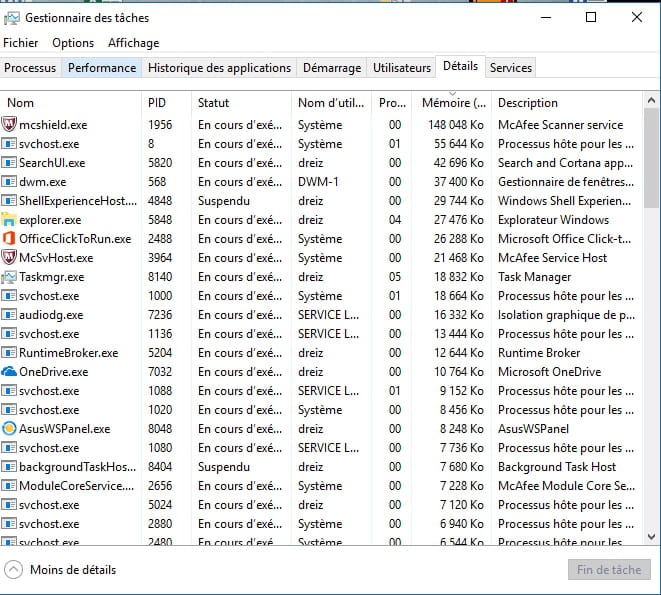Click the RuntimeBroker.exe process icon
661x595 pixels.
pyautogui.click(x=9, y=353)
